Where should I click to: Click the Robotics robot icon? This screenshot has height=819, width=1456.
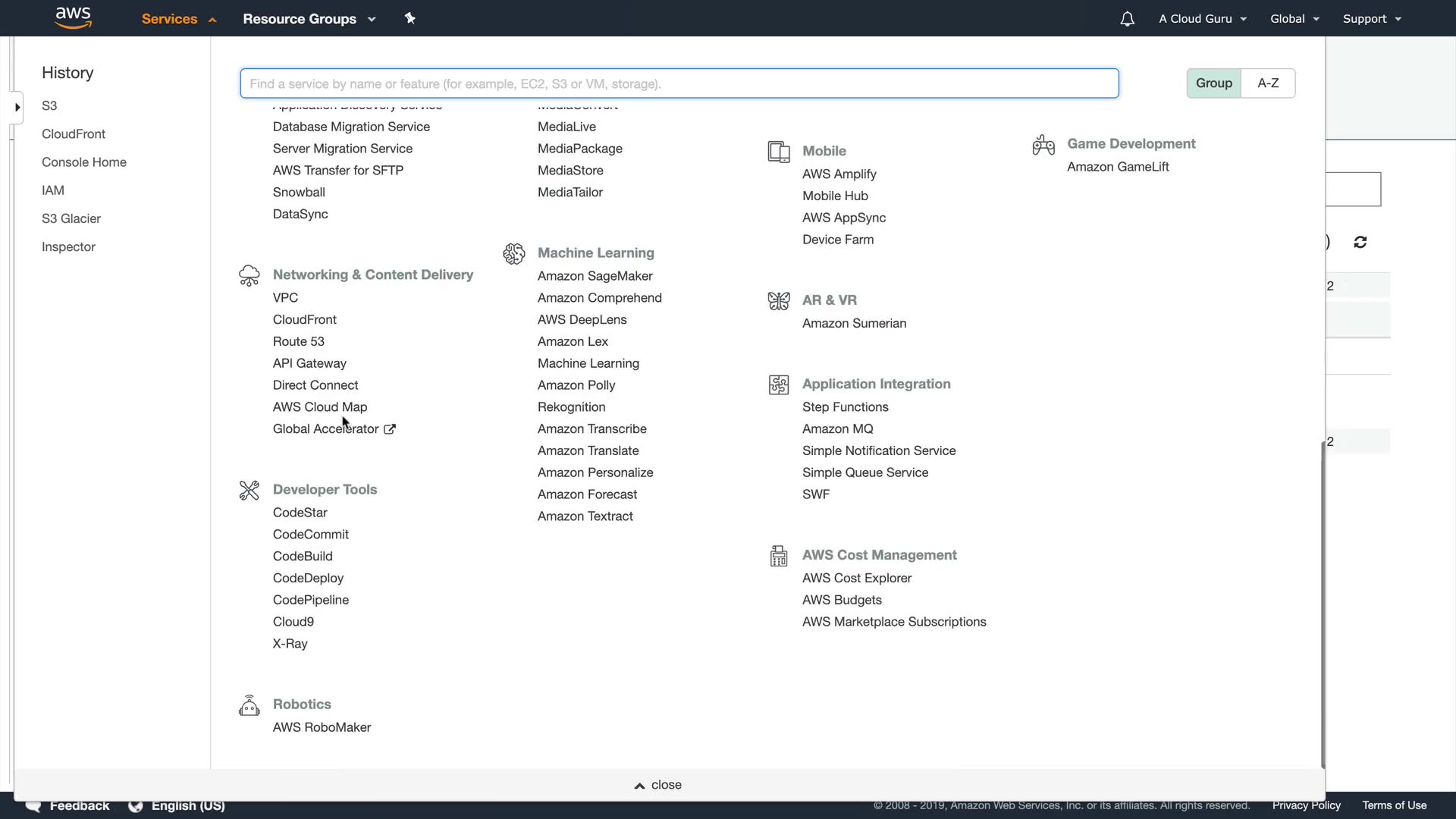pyautogui.click(x=249, y=705)
